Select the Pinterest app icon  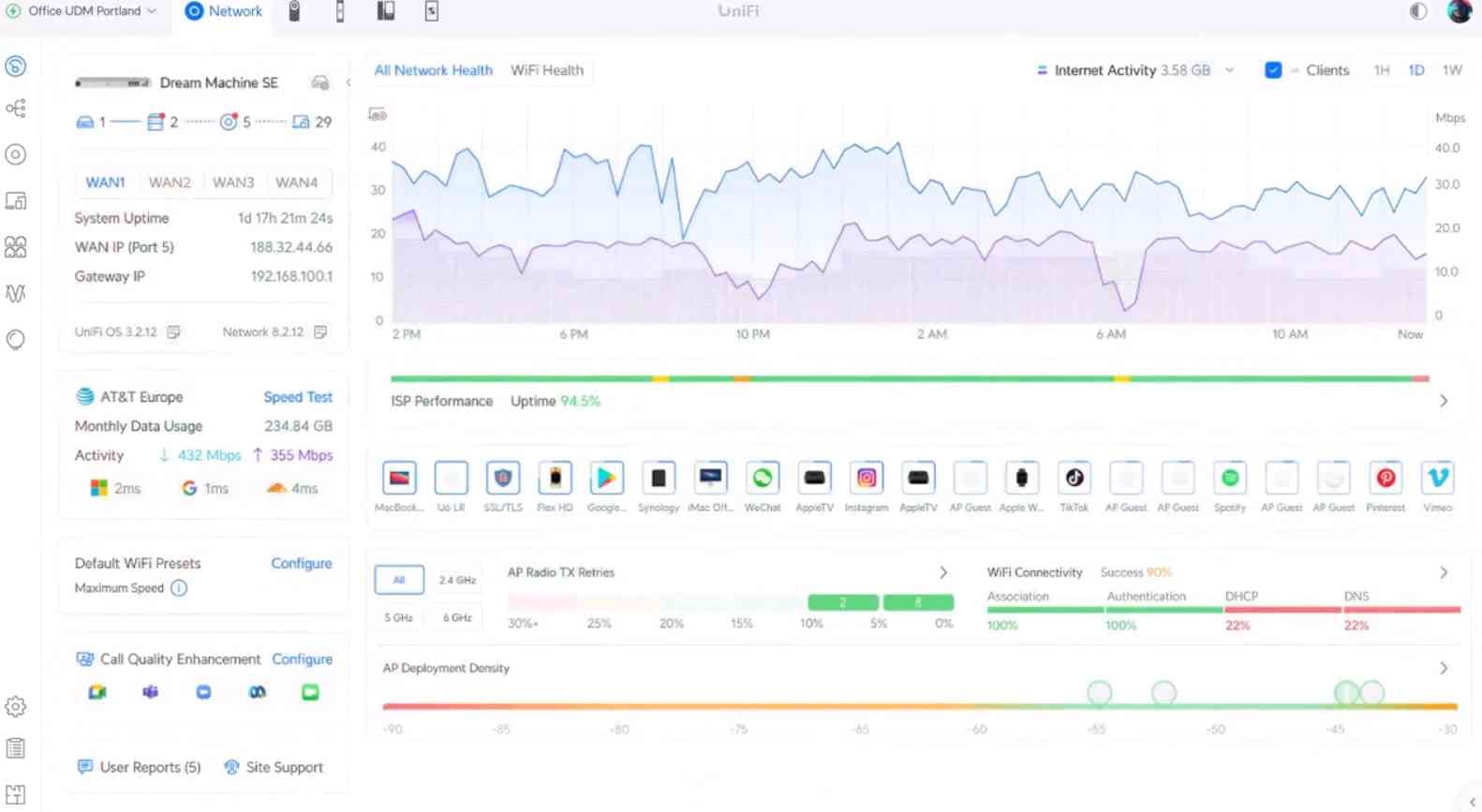1385,479
